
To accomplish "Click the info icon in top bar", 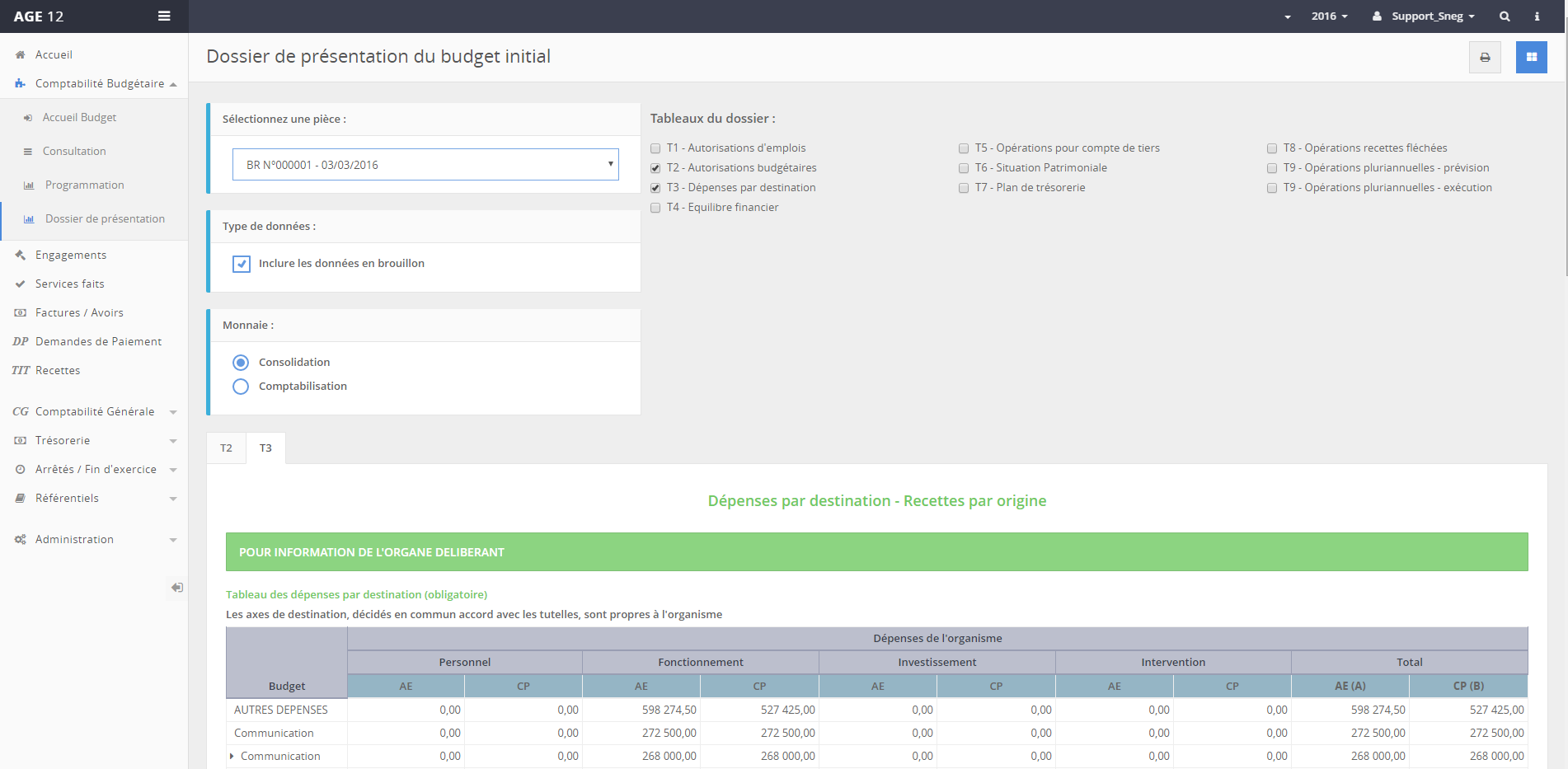I will [x=1537, y=16].
